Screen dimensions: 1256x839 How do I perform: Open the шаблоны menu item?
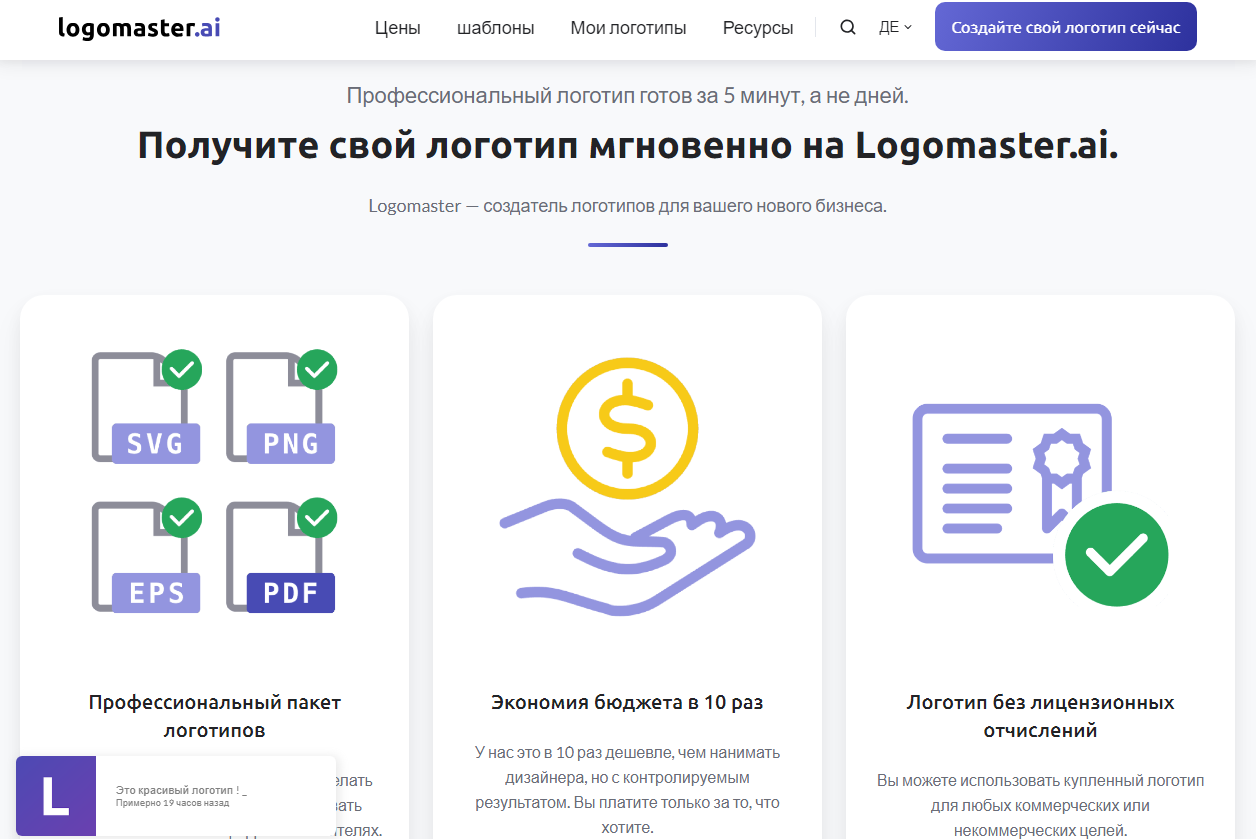(x=496, y=28)
